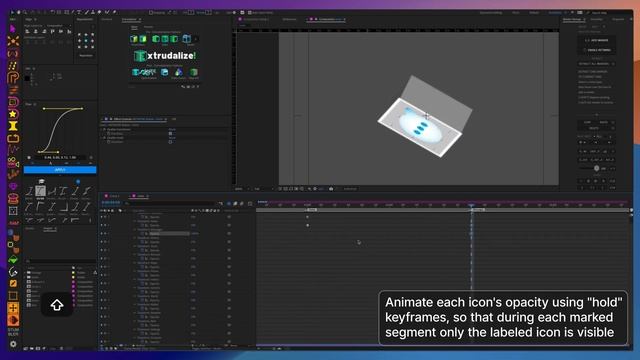Select the first timeline tab
The image size is (640, 360).
point(113,196)
